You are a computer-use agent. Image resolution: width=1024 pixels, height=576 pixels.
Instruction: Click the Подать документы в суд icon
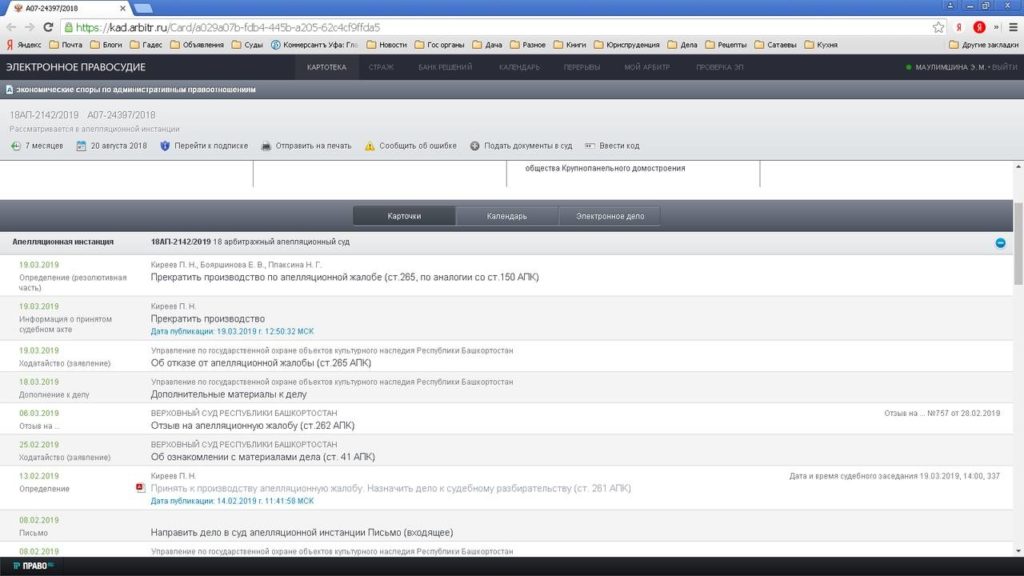475,146
